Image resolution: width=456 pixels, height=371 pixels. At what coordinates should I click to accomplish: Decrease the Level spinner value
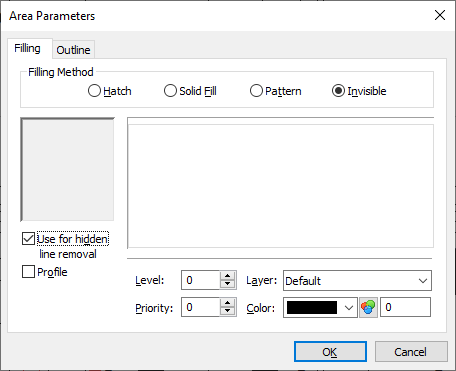coord(228,284)
